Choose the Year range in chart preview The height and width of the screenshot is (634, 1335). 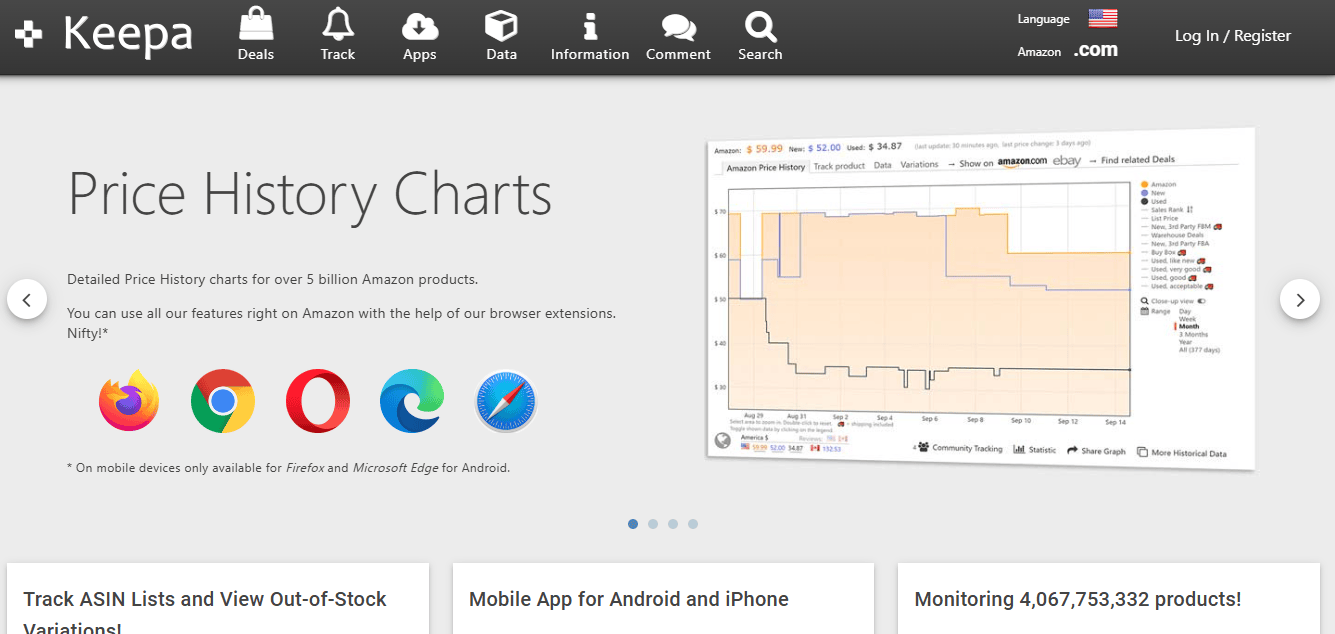click(1185, 342)
